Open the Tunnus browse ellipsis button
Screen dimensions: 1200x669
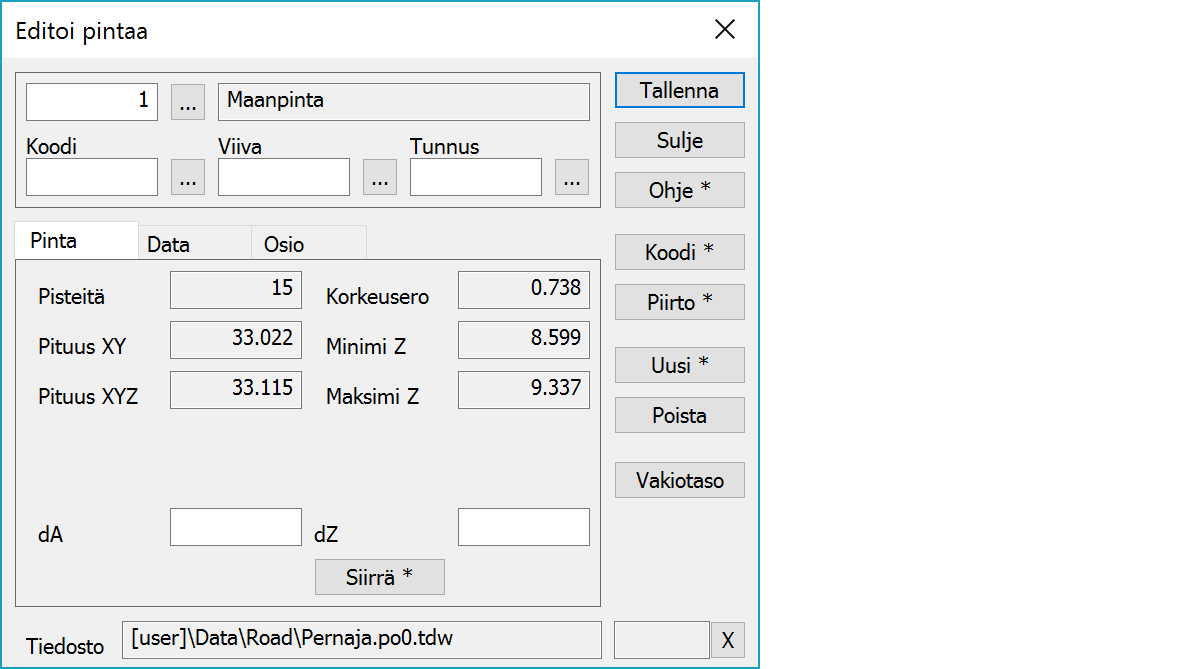[x=572, y=178]
